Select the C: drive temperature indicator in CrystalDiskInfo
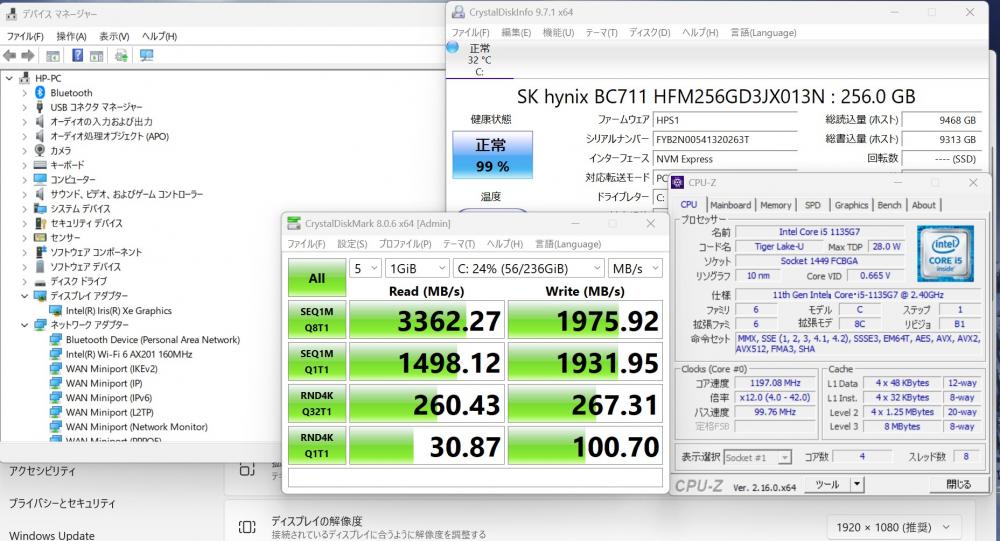 [x=479, y=59]
